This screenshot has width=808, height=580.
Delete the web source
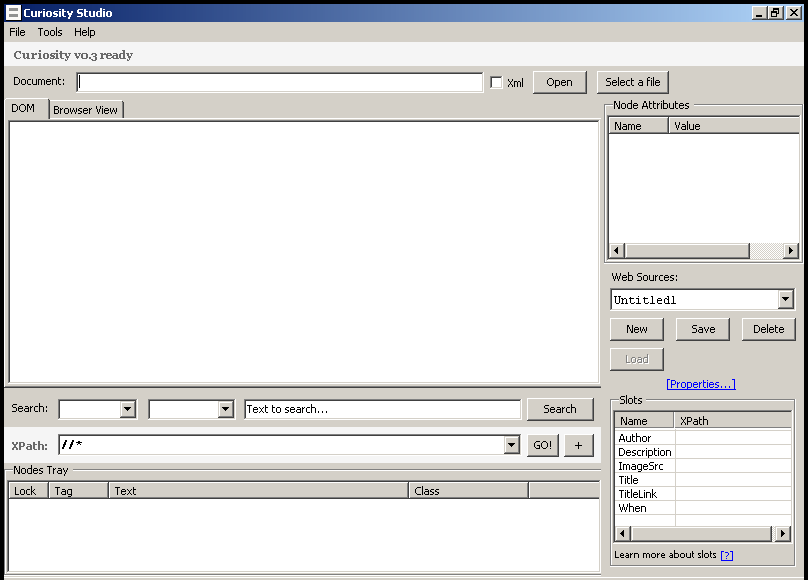coord(768,329)
